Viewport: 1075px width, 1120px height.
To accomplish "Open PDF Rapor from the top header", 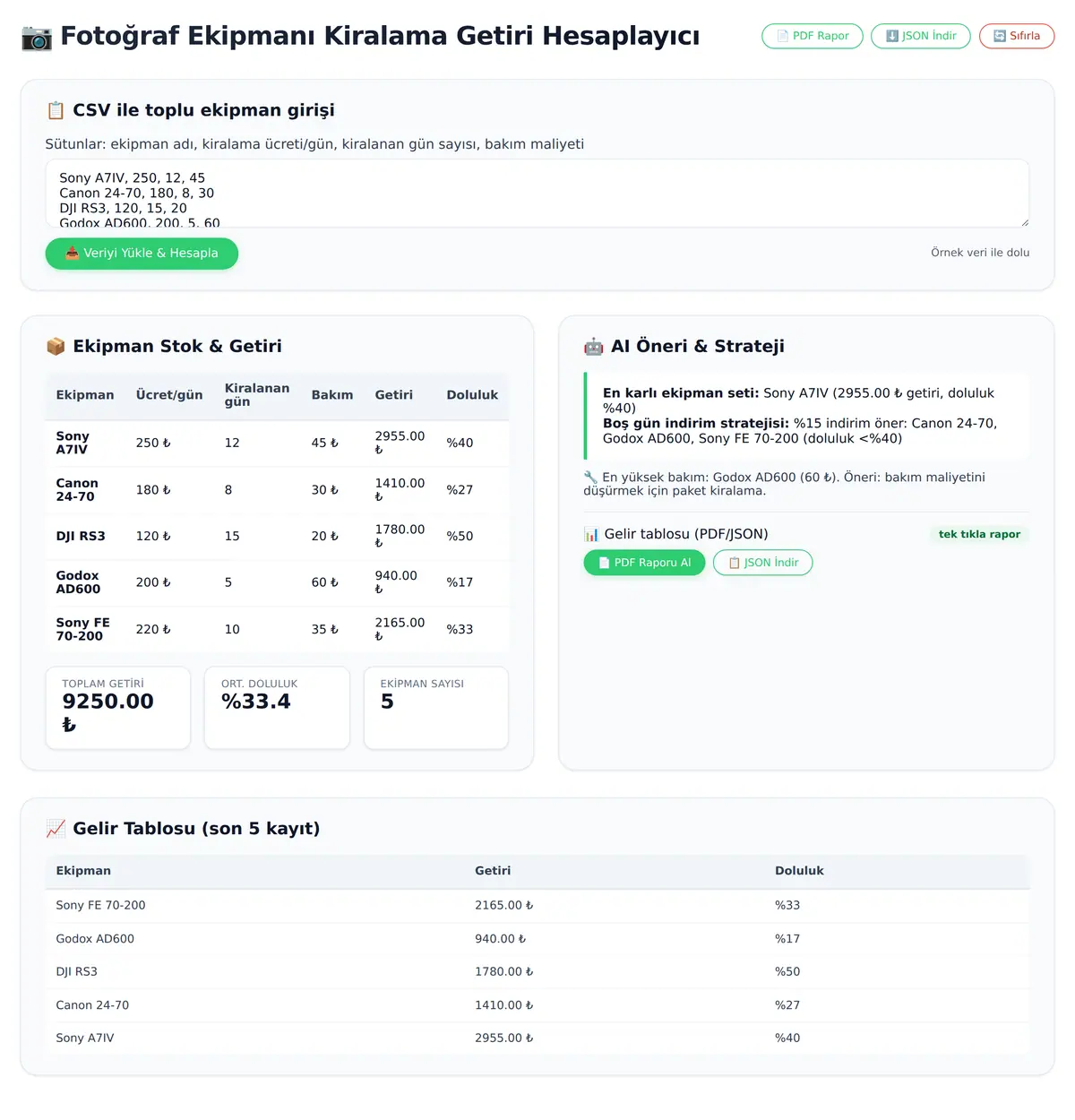I will (x=813, y=36).
